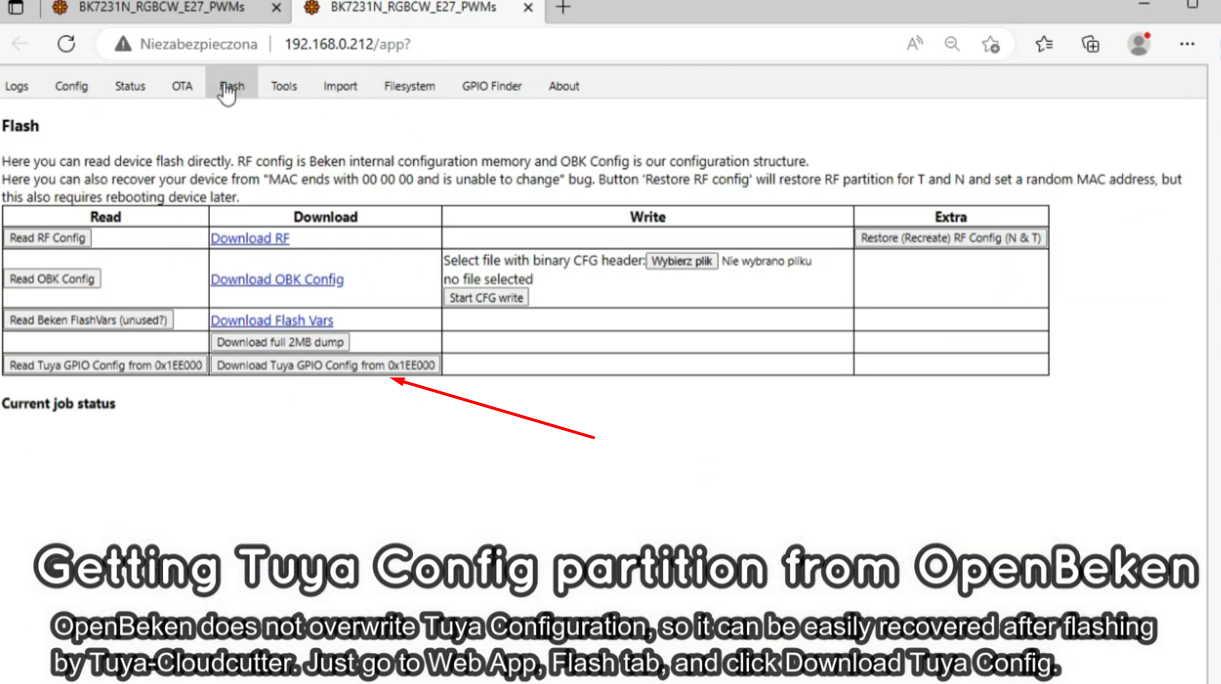The height and width of the screenshot is (684, 1221).
Task: Click the Read RF Config button
Action: click(47, 238)
